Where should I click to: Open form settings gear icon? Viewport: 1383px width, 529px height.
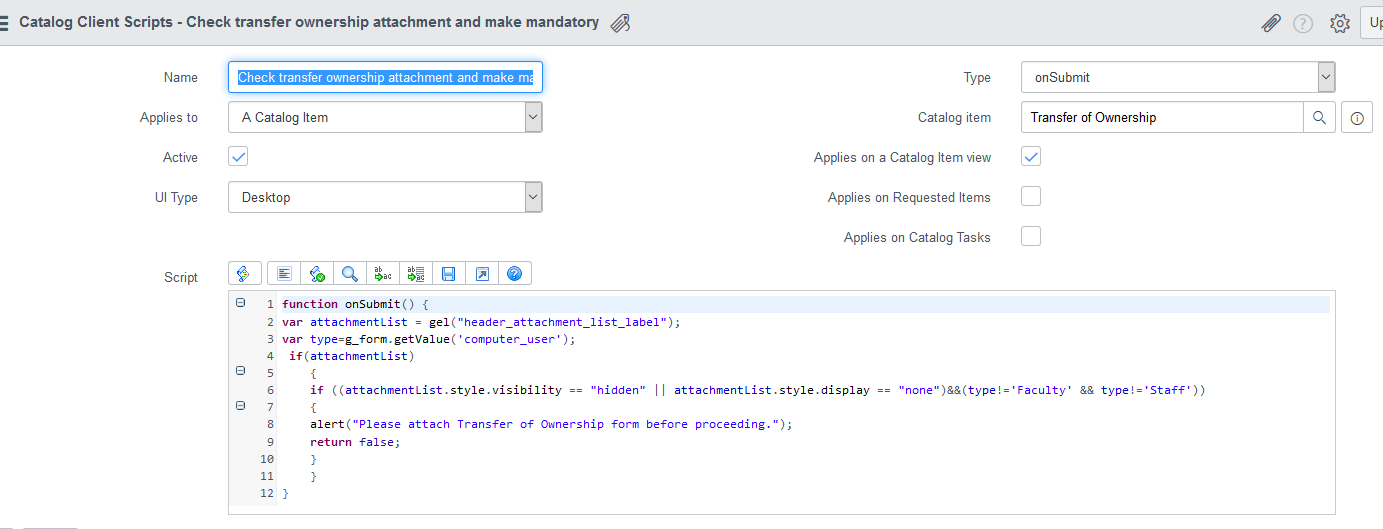click(x=1340, y=23)
